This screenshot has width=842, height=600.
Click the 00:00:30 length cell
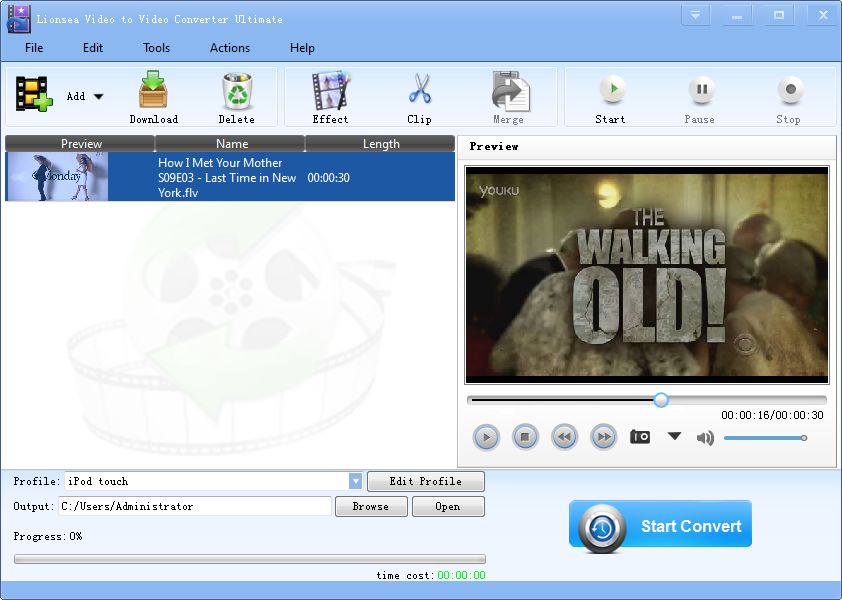[x=329, y=178]
